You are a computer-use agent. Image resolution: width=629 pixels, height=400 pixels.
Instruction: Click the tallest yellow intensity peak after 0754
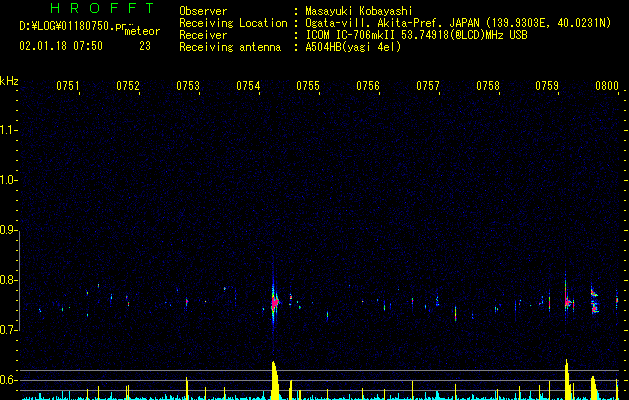point(275,380)
